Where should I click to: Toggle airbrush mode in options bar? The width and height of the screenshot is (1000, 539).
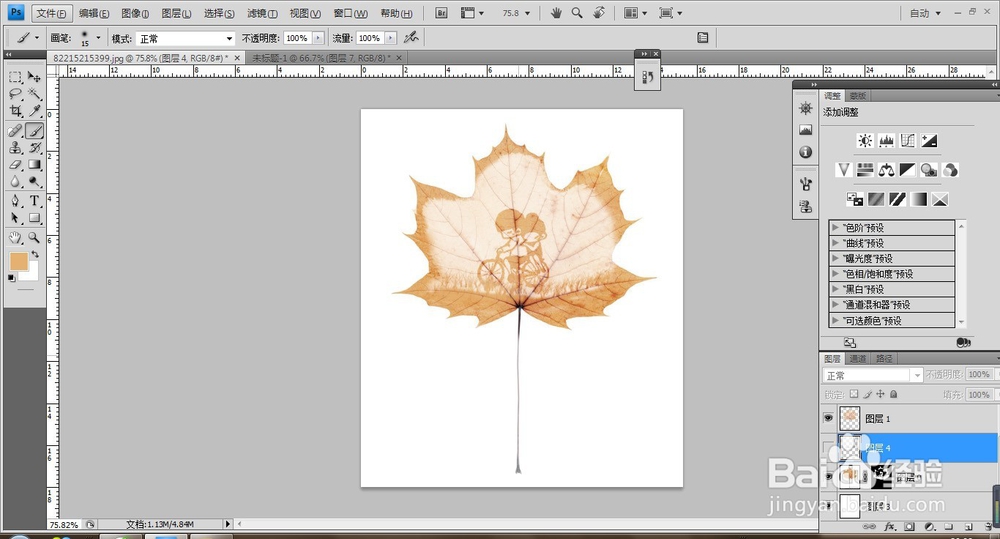pyautogui.click(x=411, y=38)
